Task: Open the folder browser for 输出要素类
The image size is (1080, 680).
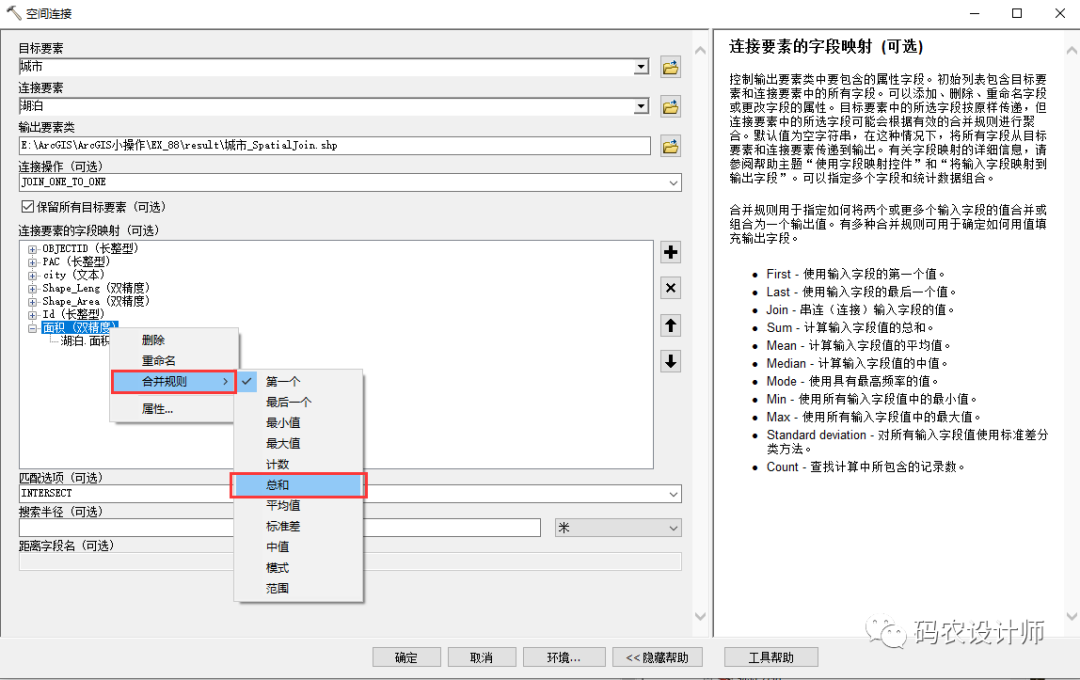Action: (670, 146)
